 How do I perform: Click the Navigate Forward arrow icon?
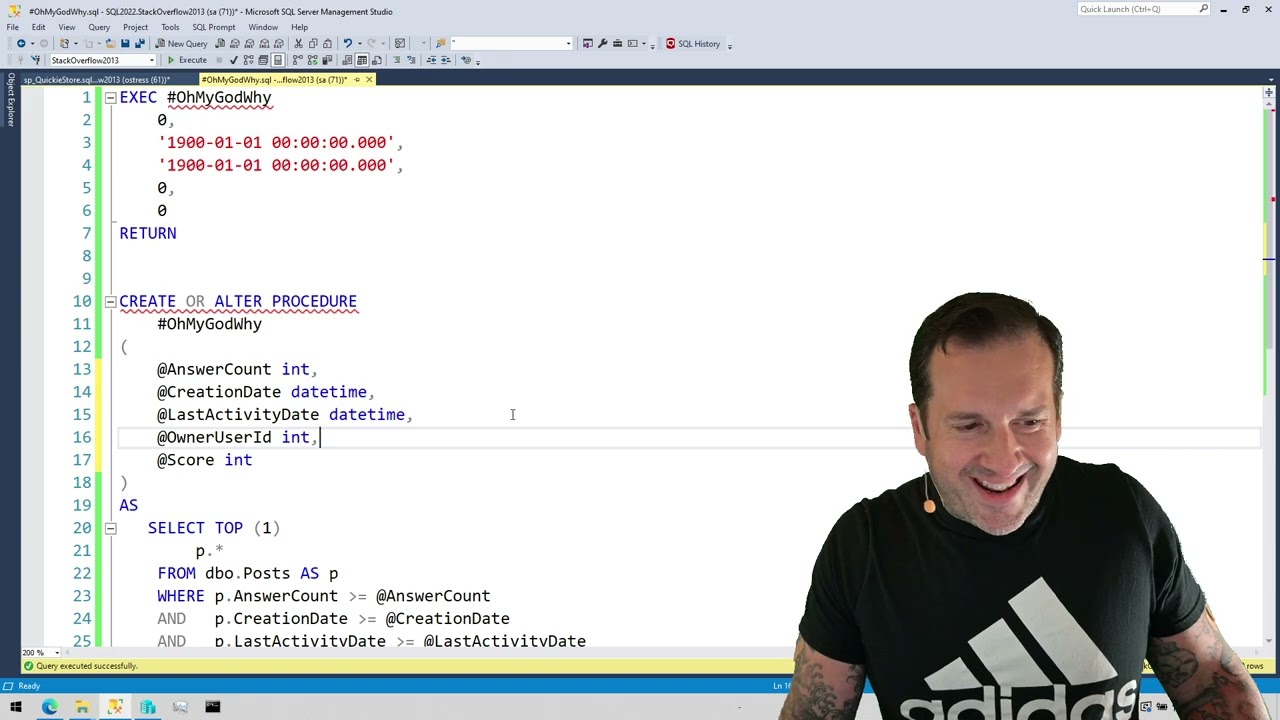pos(44,43)
